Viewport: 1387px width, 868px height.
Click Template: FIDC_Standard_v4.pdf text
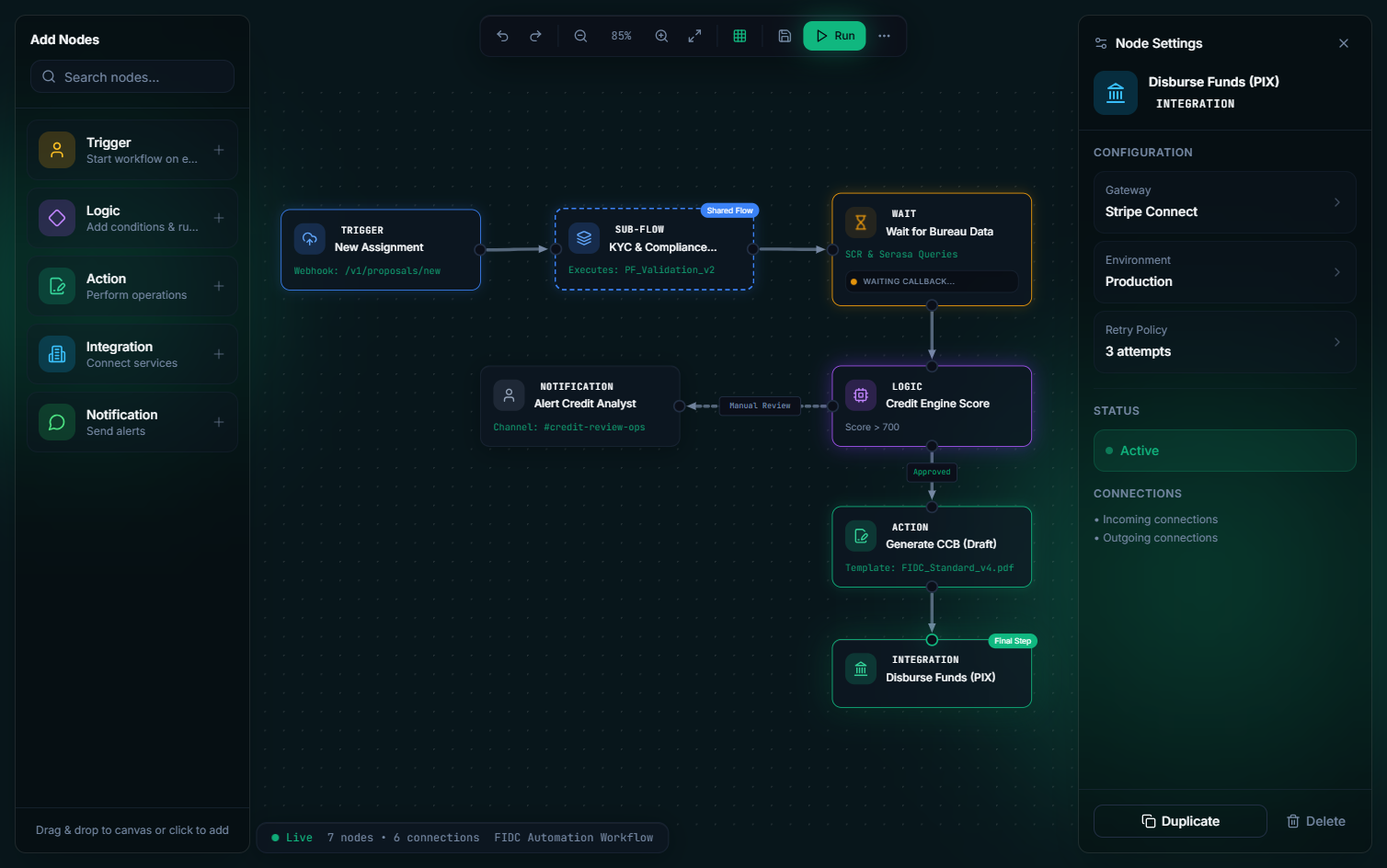930,568
